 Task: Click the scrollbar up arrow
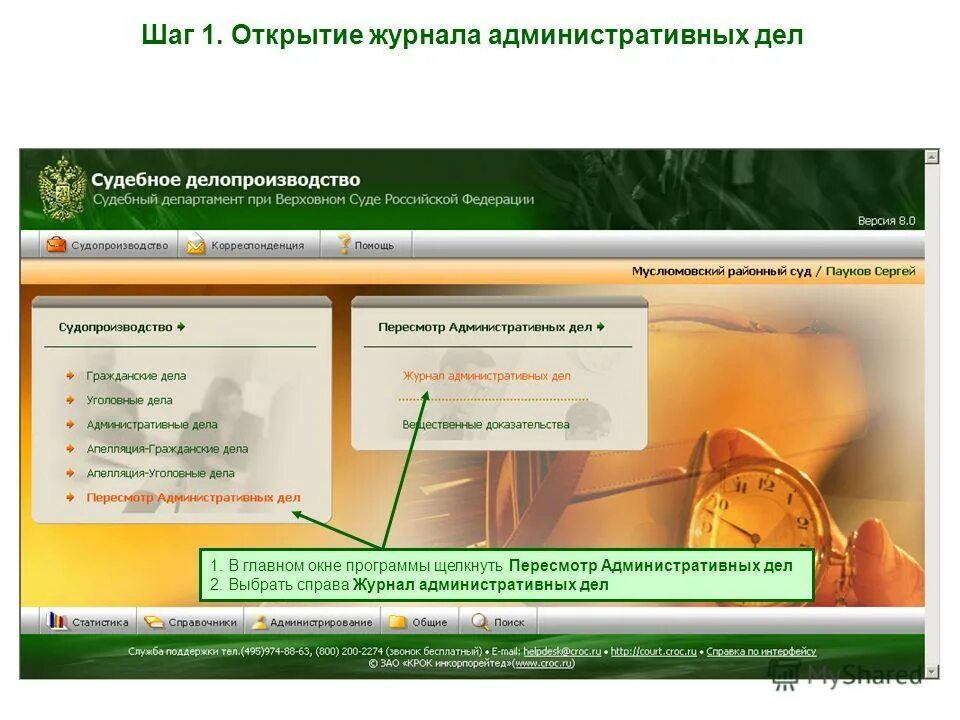click(x=933, y=158)
